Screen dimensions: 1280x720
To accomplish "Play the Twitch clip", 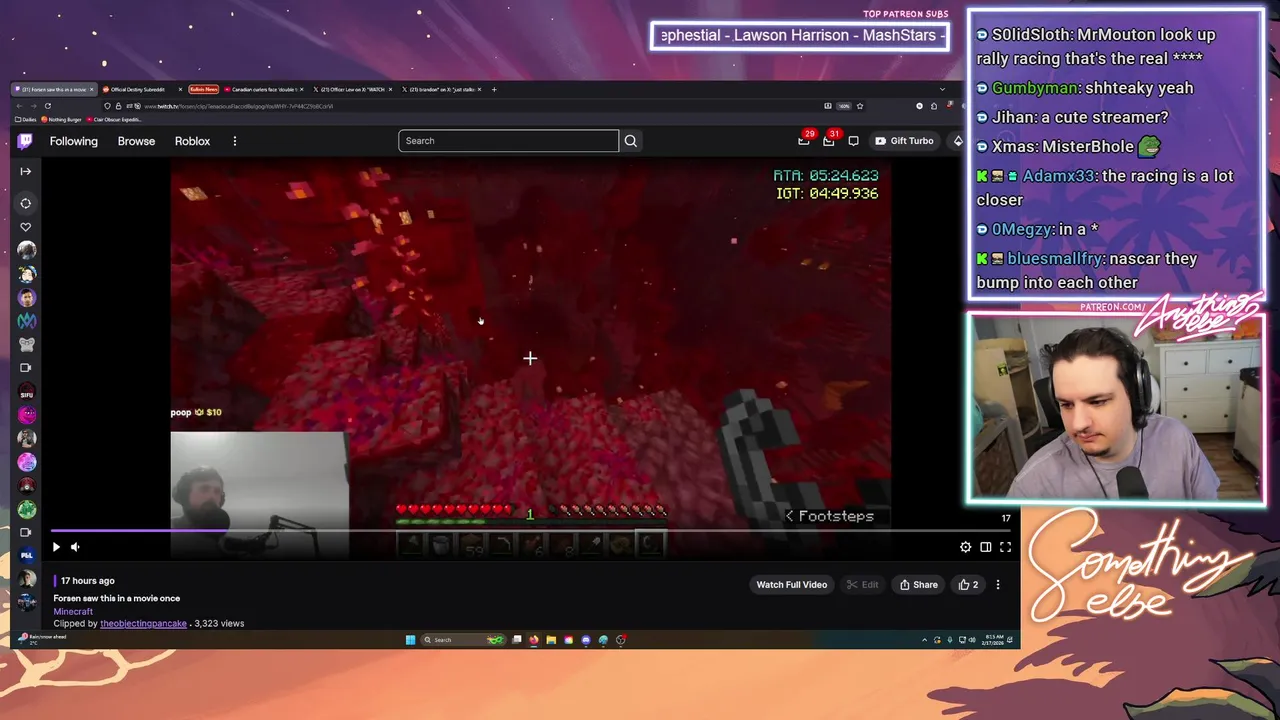I will tap(56, 547).
